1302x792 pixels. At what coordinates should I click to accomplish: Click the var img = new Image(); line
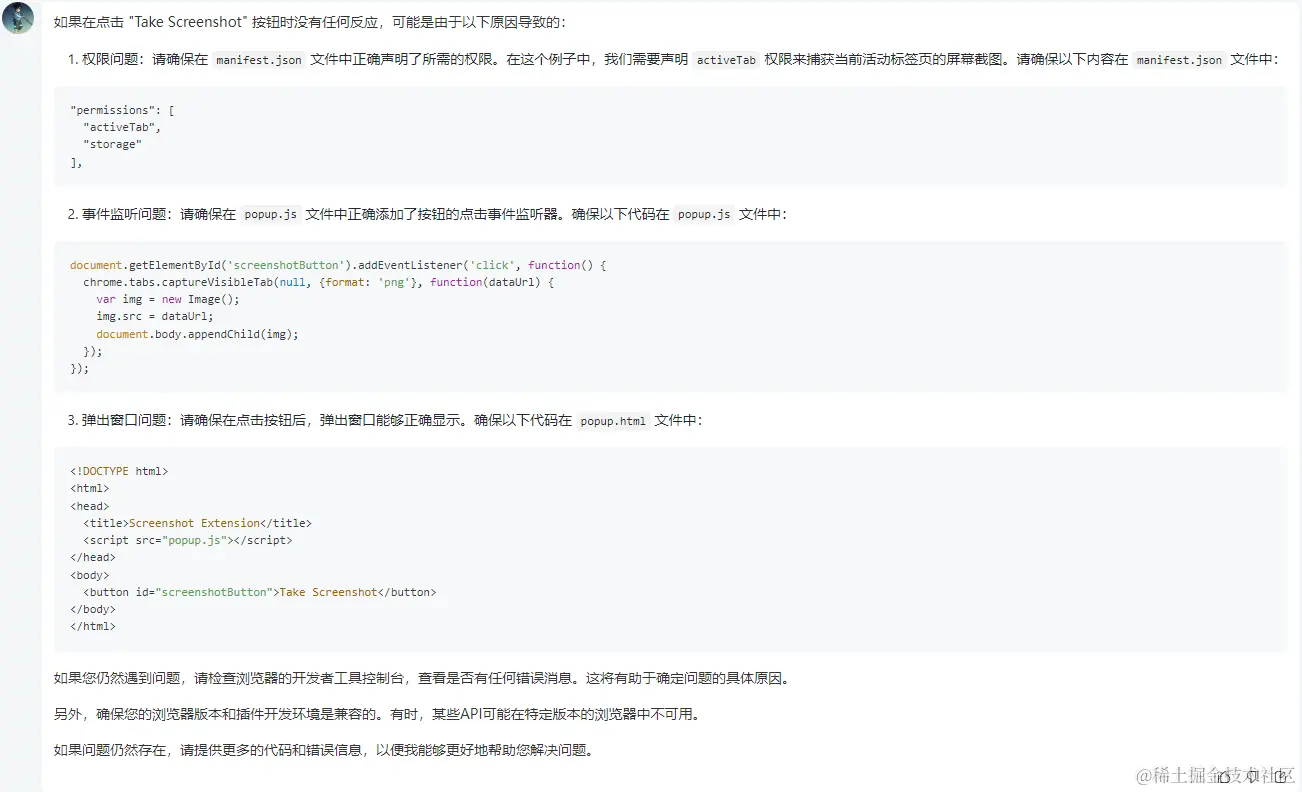click(168, 299)
